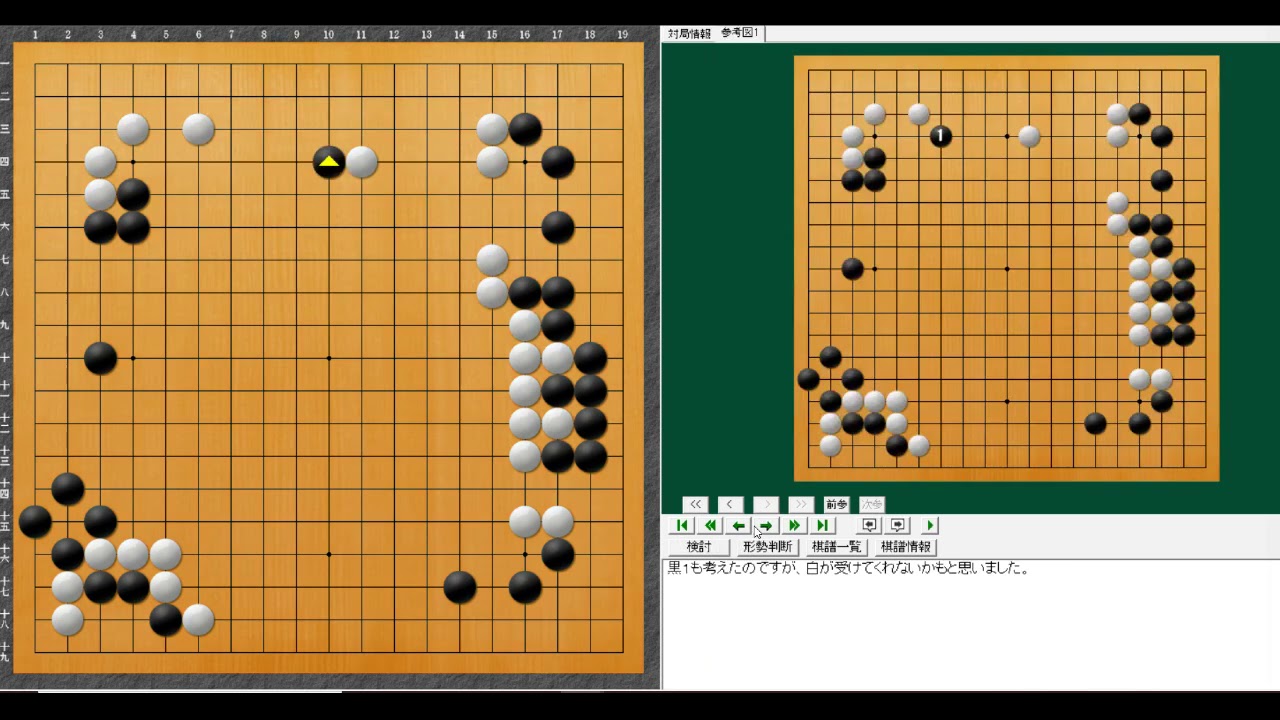The image size is (1280, 720).
Task: Click the comment text starting with 黒1も考えた
Action: (848, 569)
